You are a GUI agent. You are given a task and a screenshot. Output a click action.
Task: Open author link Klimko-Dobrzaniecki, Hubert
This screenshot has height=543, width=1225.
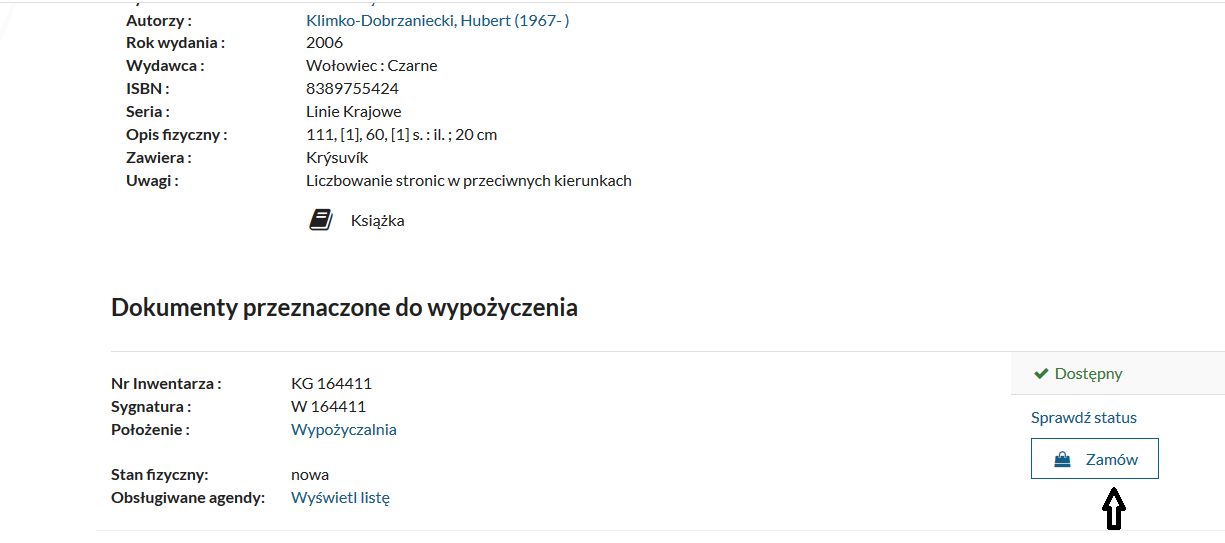(x=437, y=20)
